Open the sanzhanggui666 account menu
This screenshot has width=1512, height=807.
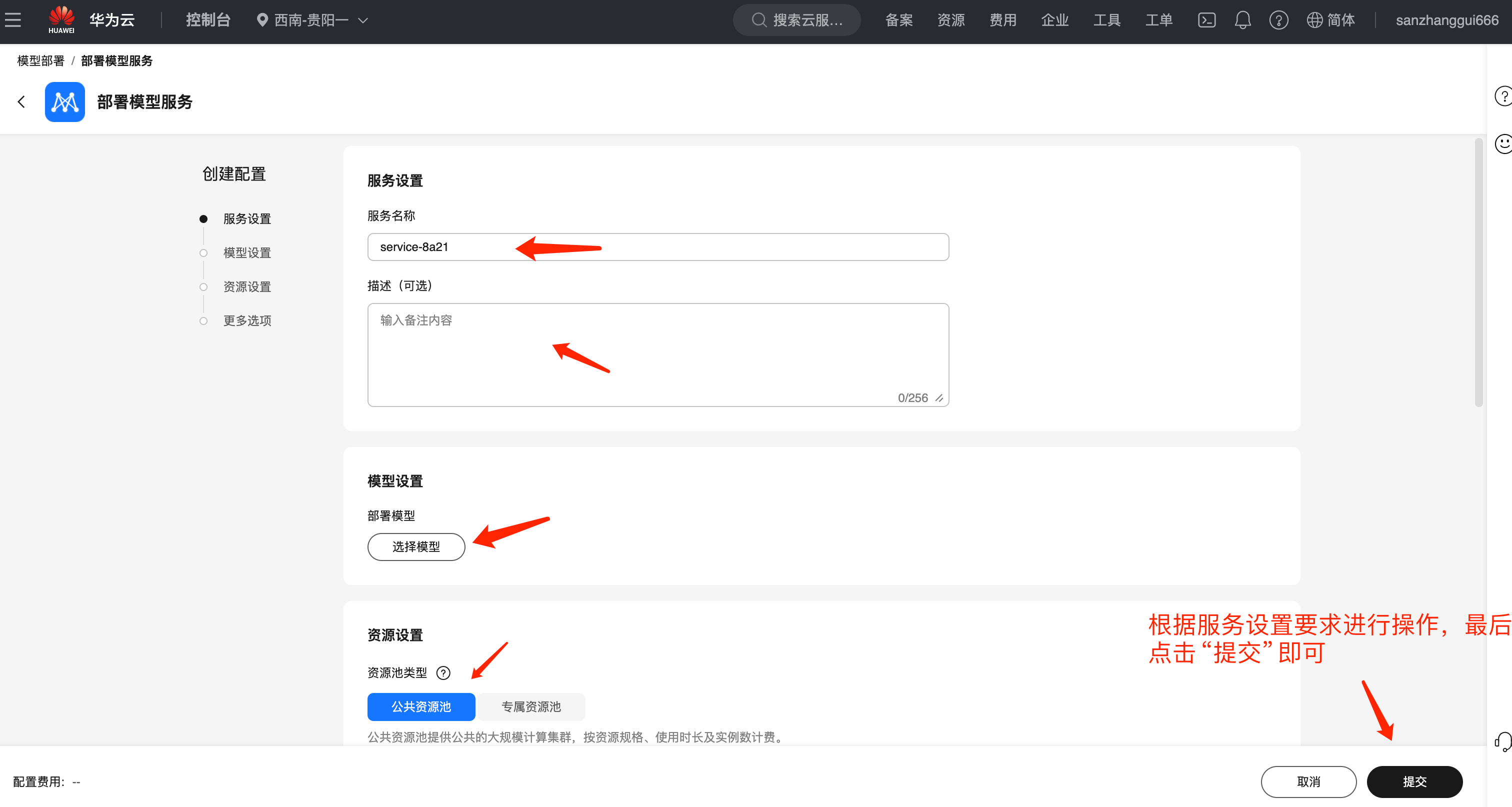pyautogui.click(x=1446, y=20)
